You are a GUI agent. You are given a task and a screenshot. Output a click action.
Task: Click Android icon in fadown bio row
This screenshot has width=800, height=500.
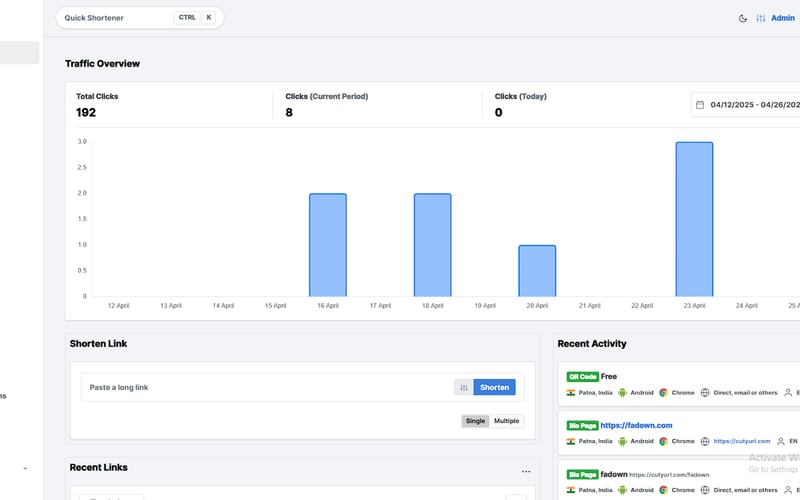(622, 490)
